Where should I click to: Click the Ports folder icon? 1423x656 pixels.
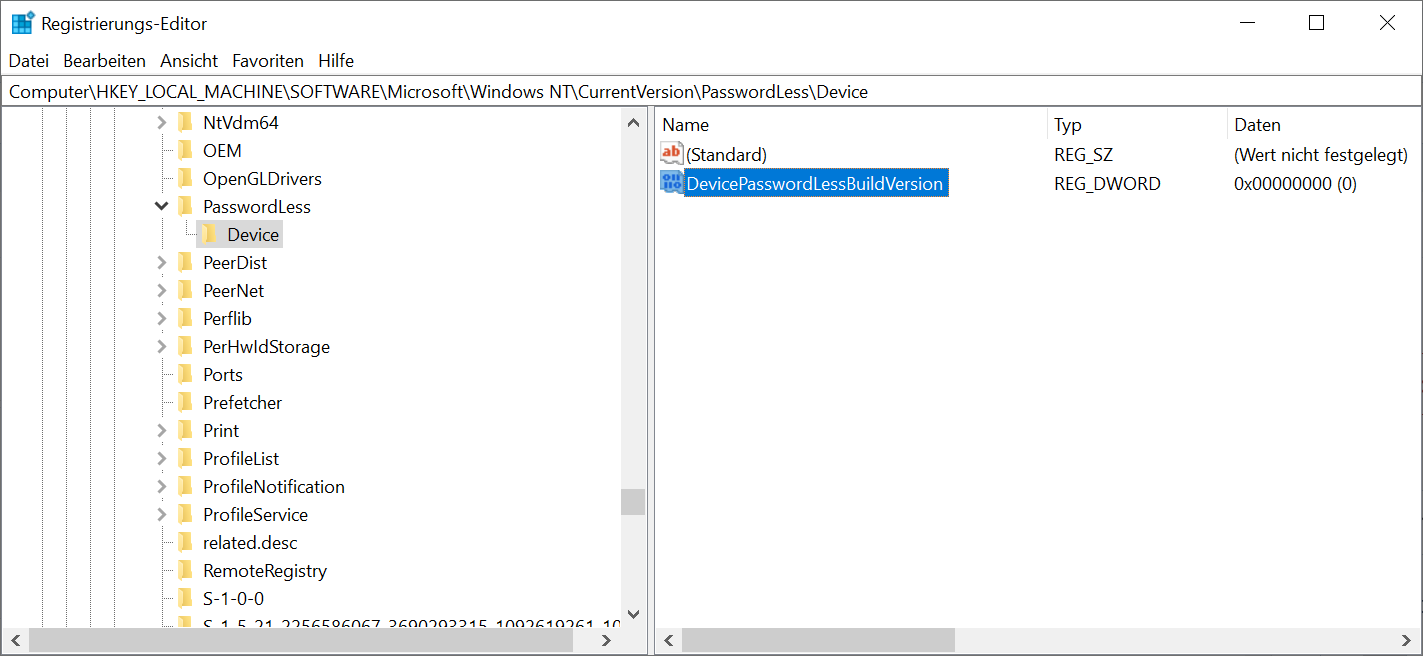click(185, 375)
